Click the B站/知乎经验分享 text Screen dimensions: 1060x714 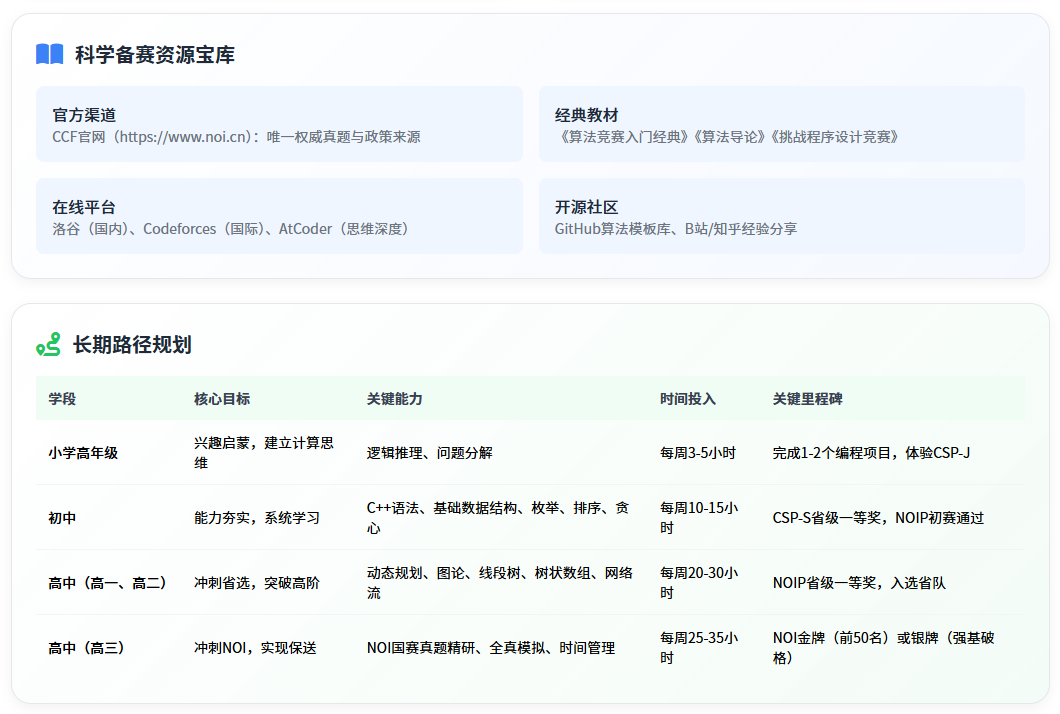pos(741,229)
